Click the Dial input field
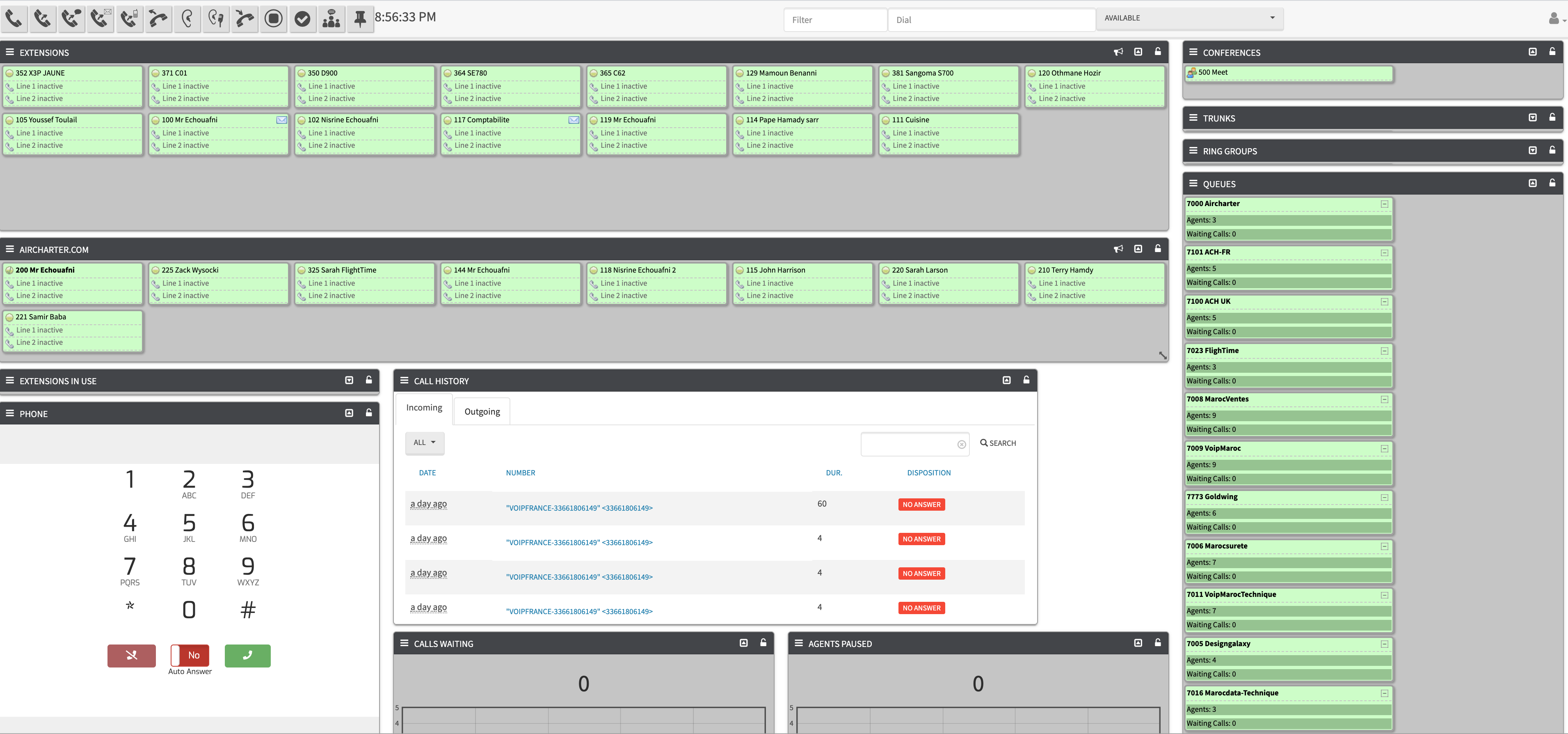This screenshot has width=1568, height=734. [x=991, y=20]
